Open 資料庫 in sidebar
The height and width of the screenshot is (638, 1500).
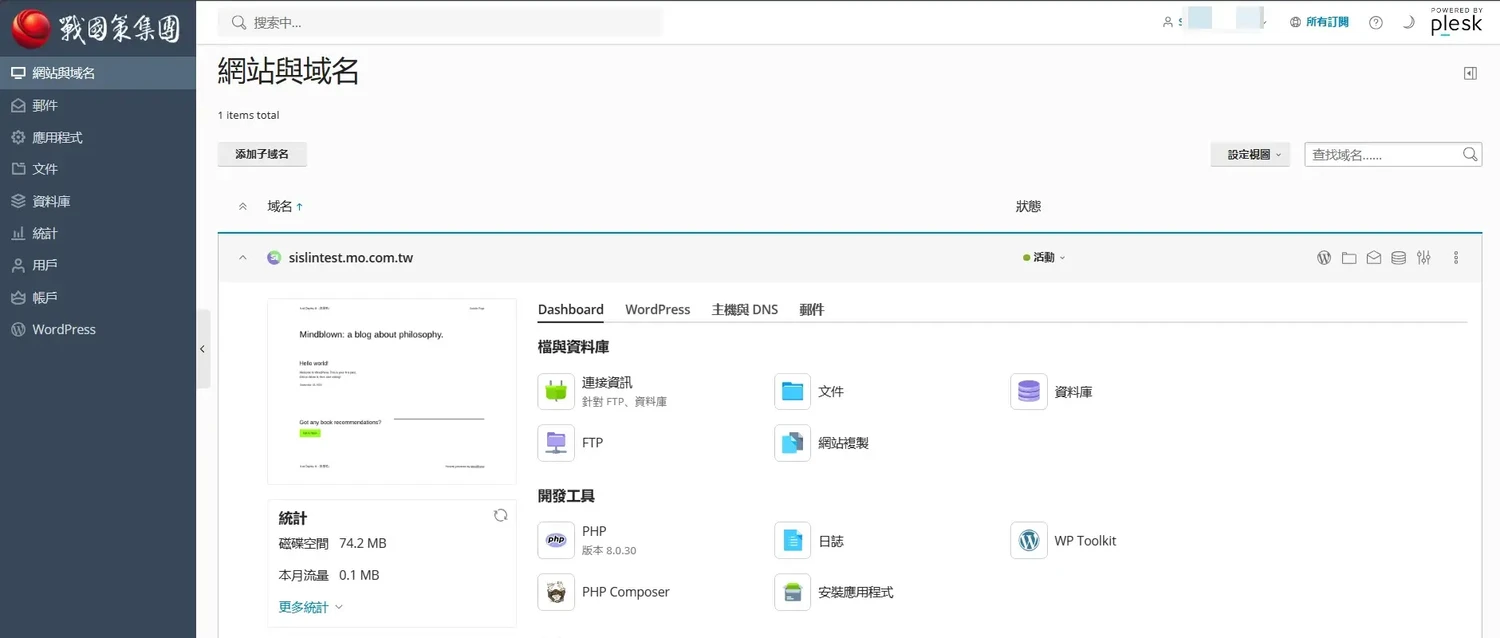(98, 201)
